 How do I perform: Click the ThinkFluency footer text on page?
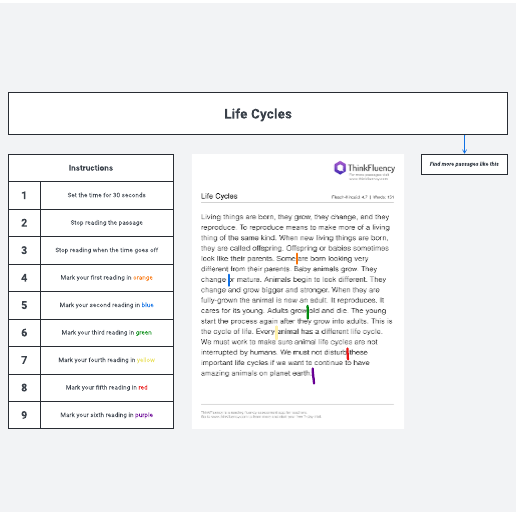coord(261,414)
